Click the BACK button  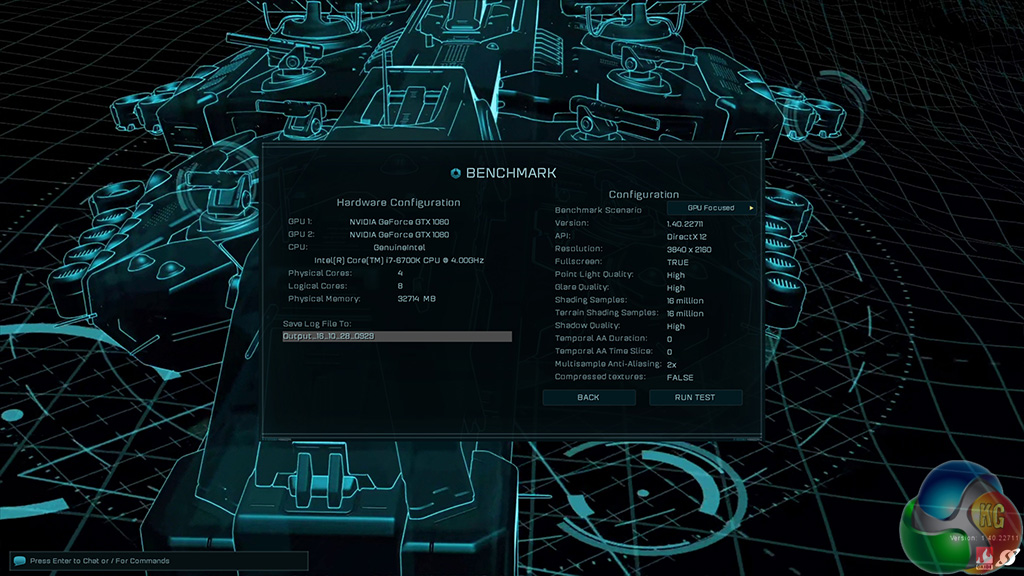[588, 397]
